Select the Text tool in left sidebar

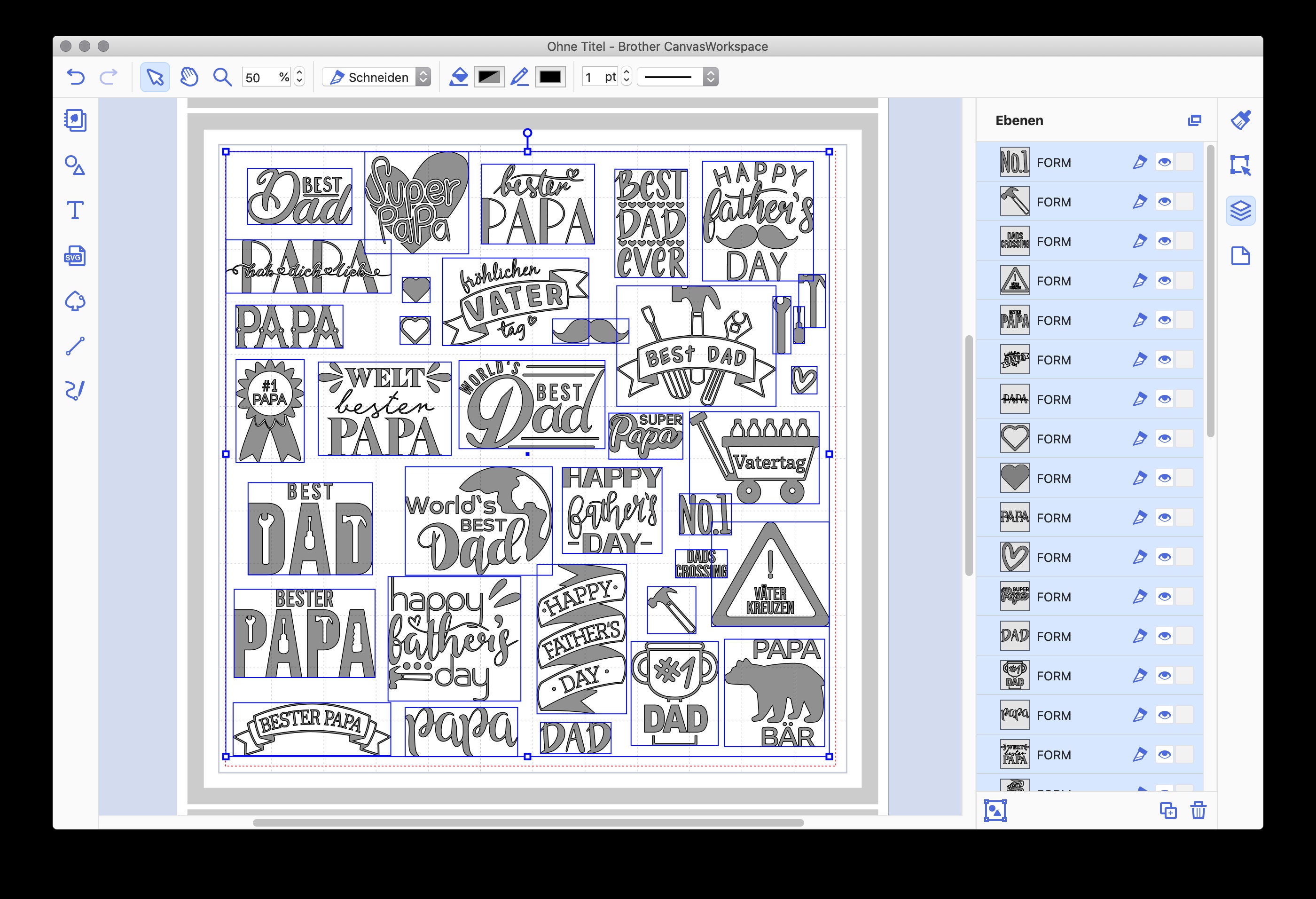[x=75, y=210]
